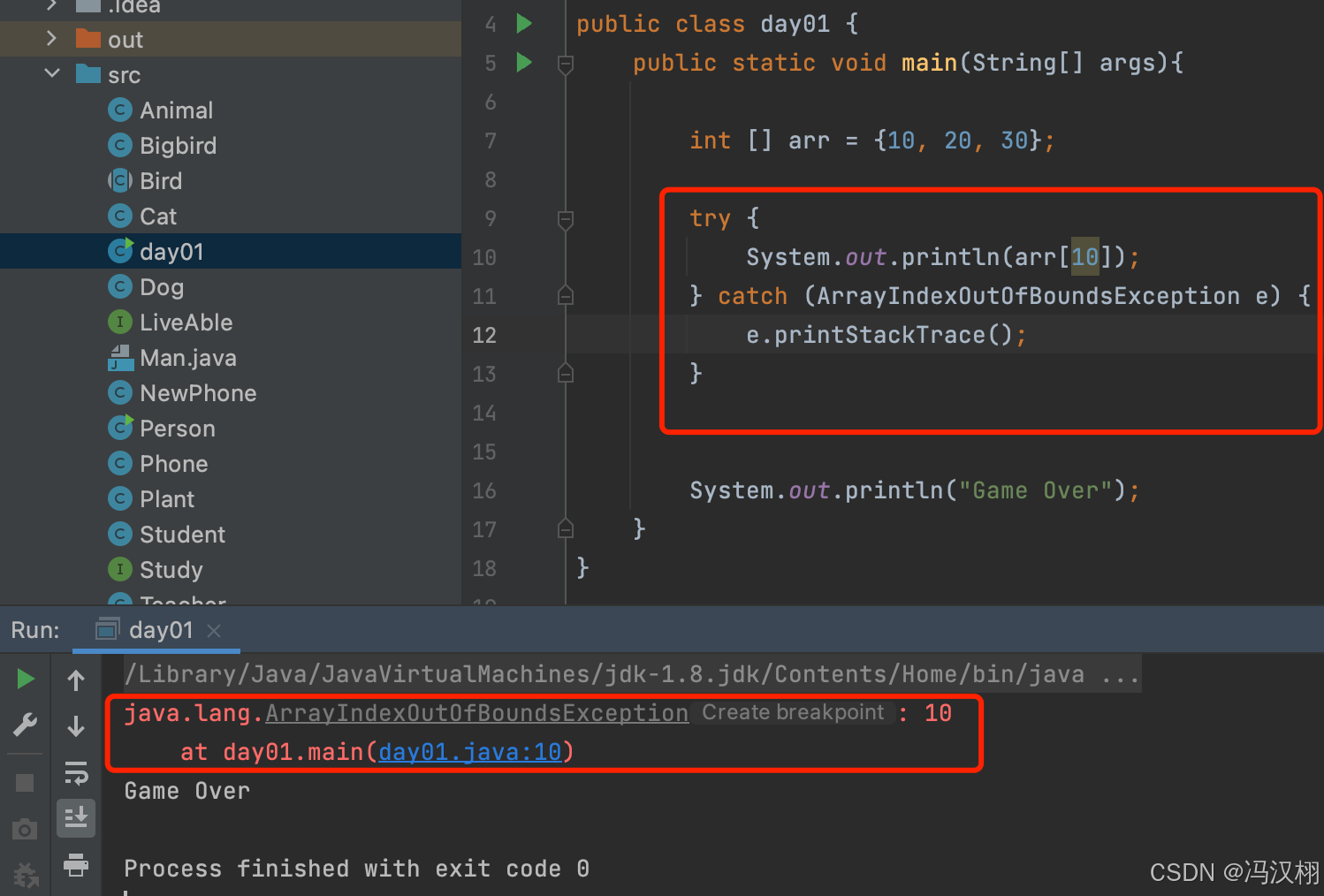Open the Bird abstract class
This screenshot has width=1324, height=896.
(161, 181)
